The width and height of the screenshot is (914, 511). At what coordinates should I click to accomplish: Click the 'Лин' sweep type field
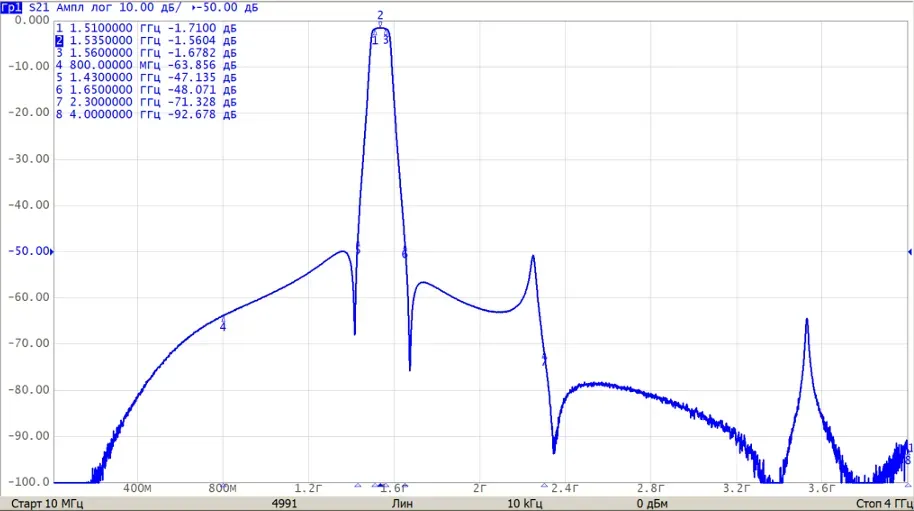point(402,503)
